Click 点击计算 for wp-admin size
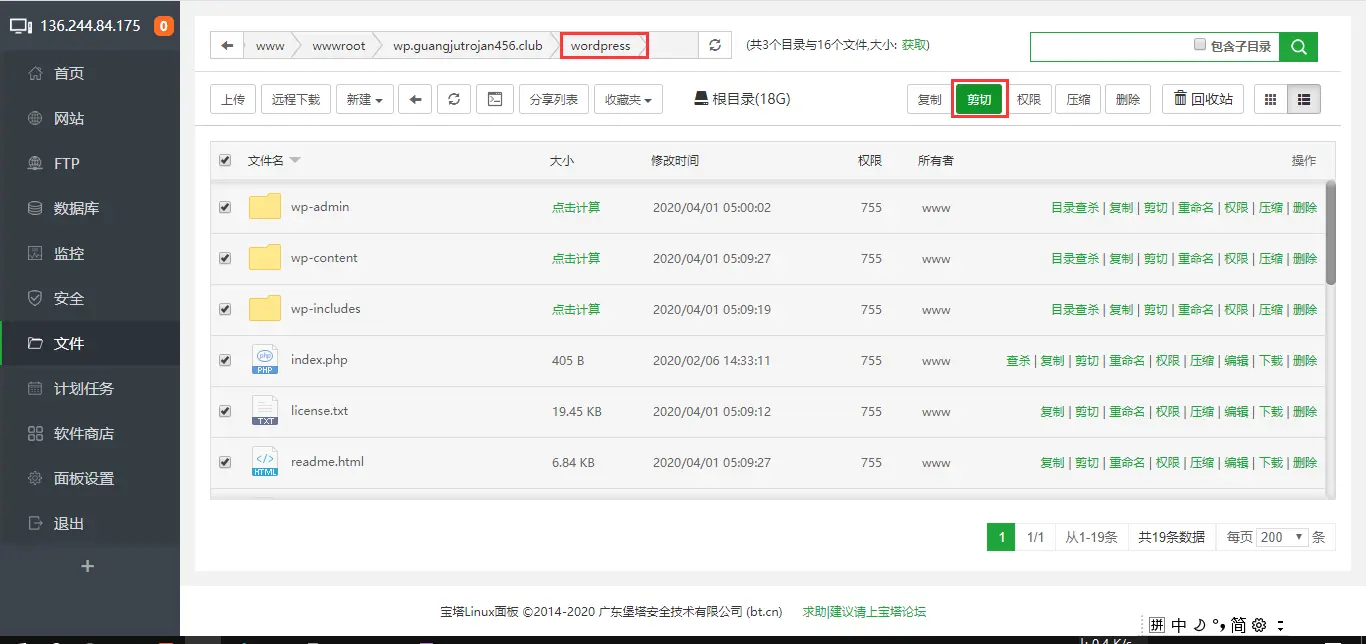This screenshot has height=644, width=1366. click(576, 207)
